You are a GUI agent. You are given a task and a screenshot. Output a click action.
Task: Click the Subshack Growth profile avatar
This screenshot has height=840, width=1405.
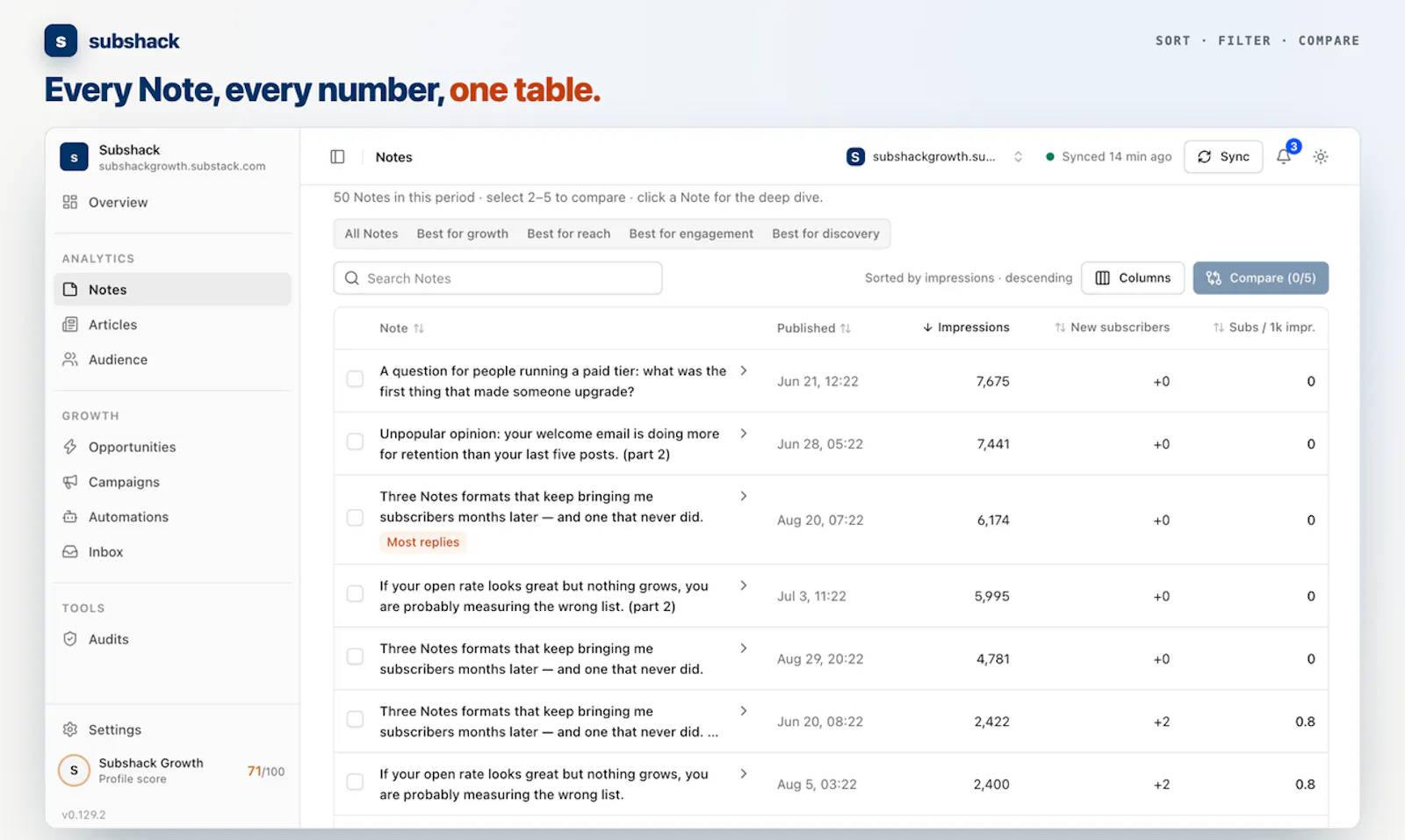[x=74, y=771]
